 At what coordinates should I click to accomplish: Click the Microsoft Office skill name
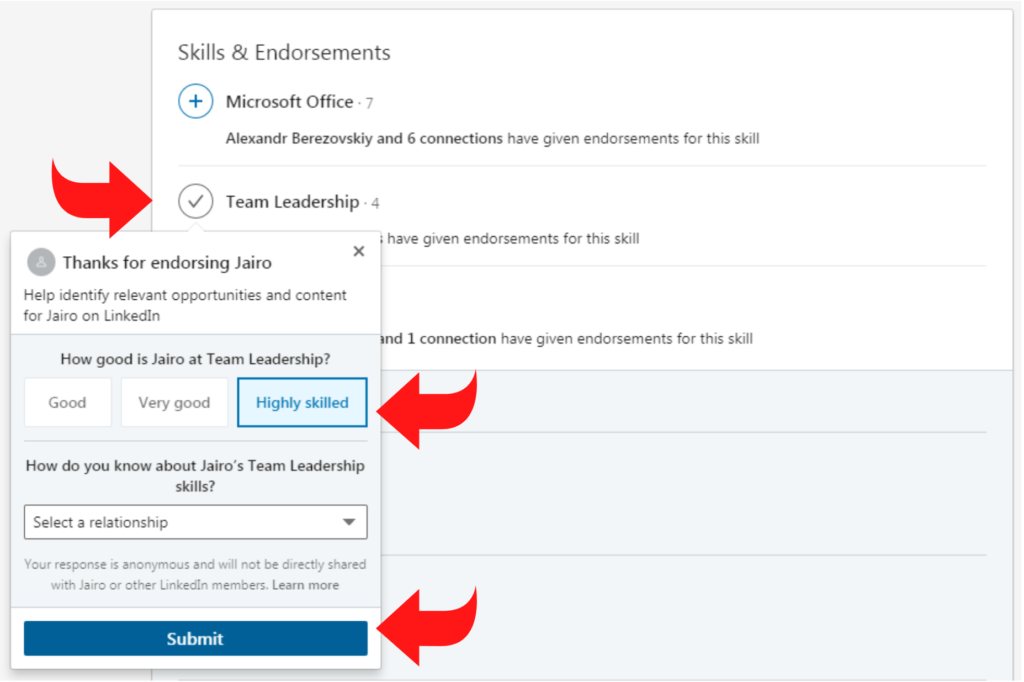288,101
